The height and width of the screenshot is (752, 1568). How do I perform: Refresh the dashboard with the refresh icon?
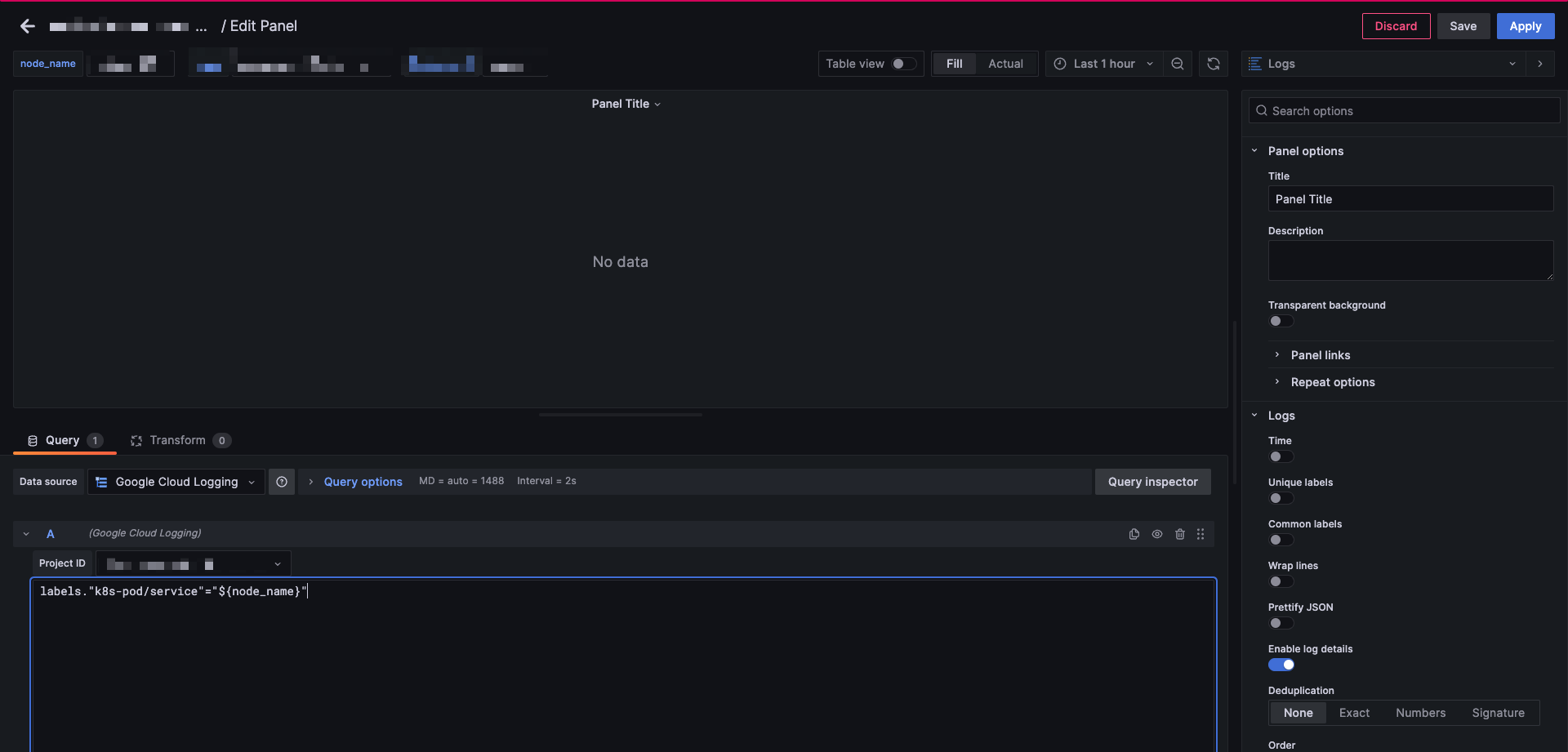(x=1214, y=64)
